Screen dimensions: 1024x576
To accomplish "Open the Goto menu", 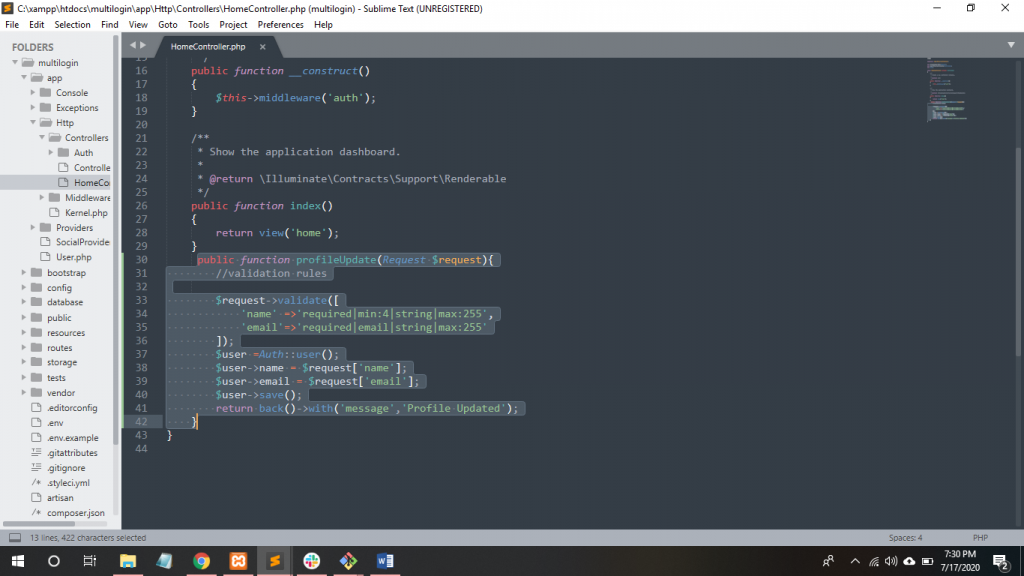I will pyautogui.click(x=167, y=24).
